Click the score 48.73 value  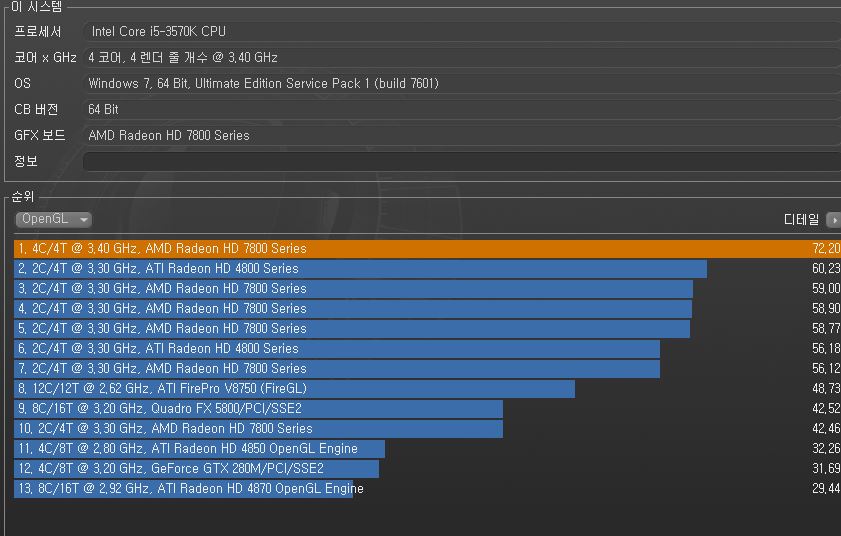tap(827, 388)
